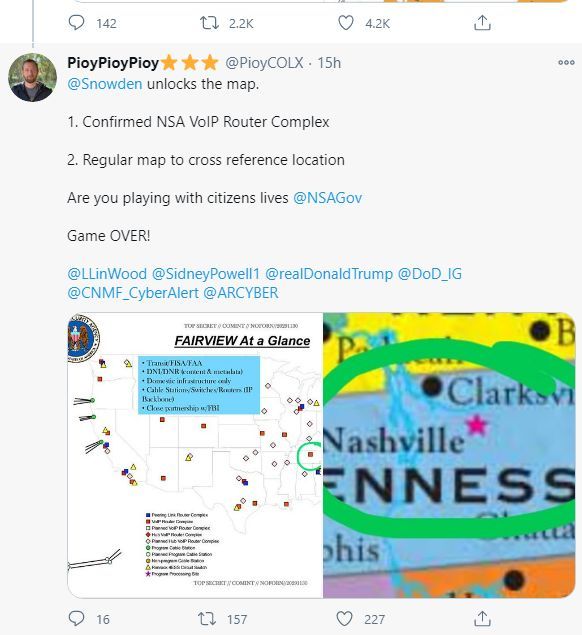582x635 pixels.
Task: Click reply icon on top tweet with 142 replies
Action: click(x=76, y=23)
